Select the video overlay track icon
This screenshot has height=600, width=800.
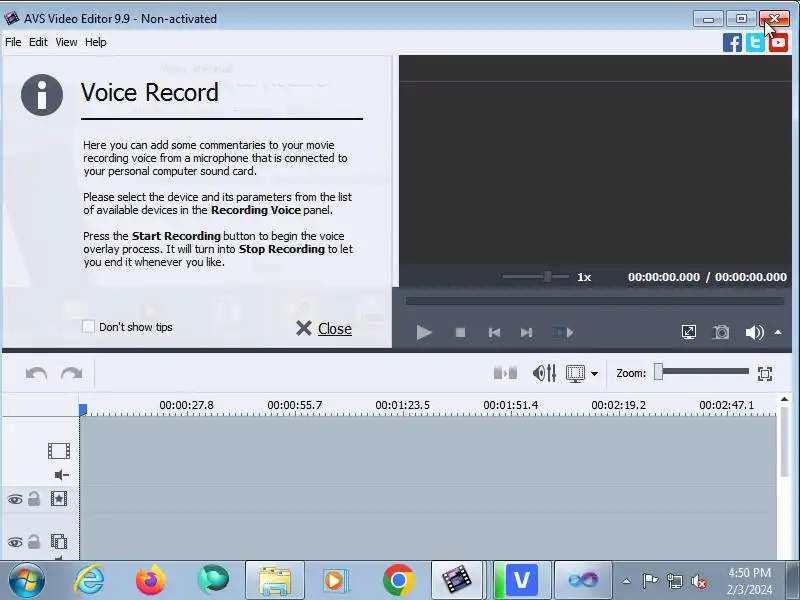click(x=59, y=541)
